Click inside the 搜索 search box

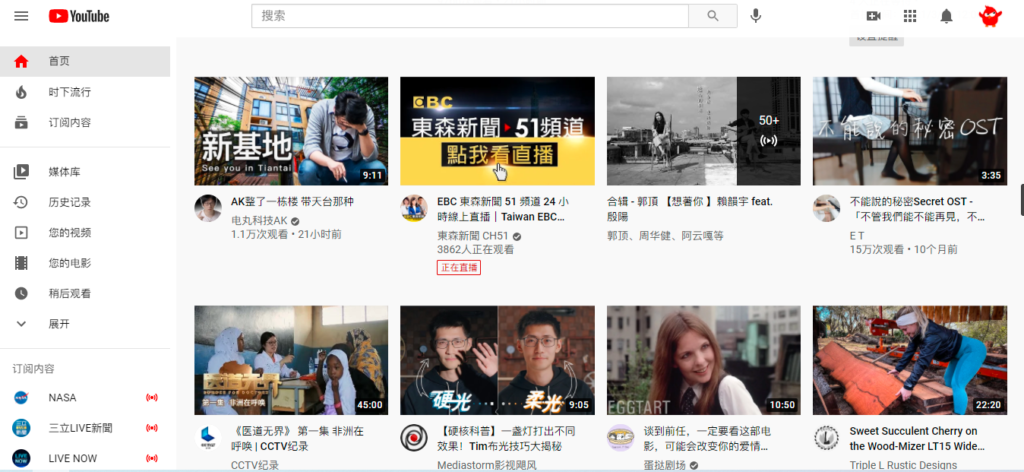click(x=470, y=16)
